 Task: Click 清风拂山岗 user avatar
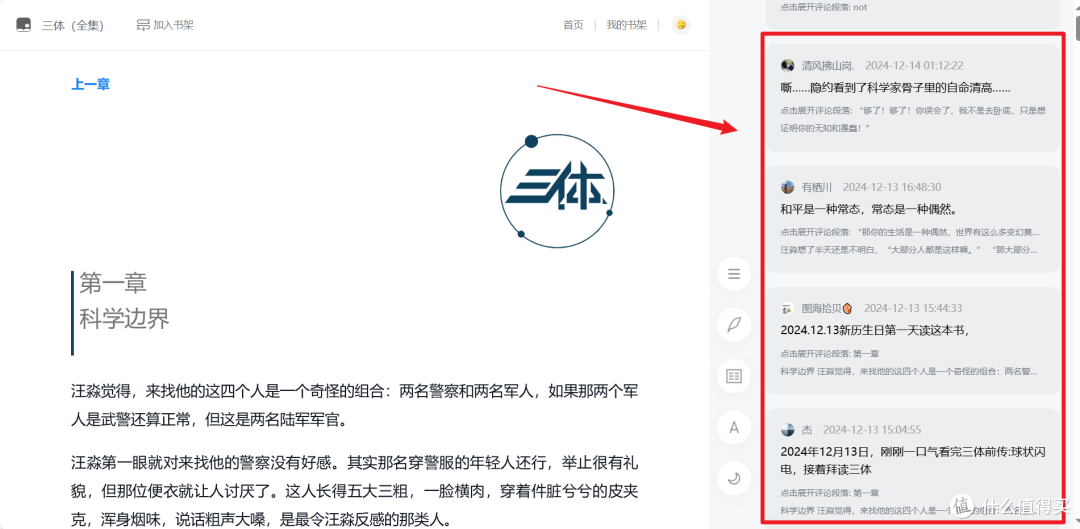(x=787, y=65)
